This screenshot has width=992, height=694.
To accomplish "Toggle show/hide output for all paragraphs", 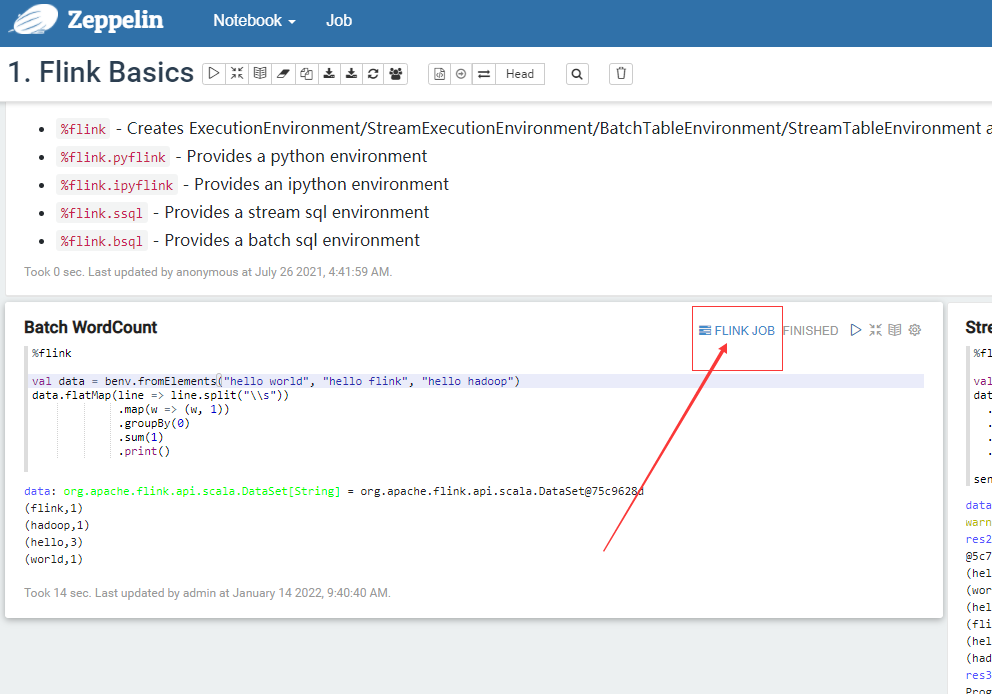I will pos(259,73).
